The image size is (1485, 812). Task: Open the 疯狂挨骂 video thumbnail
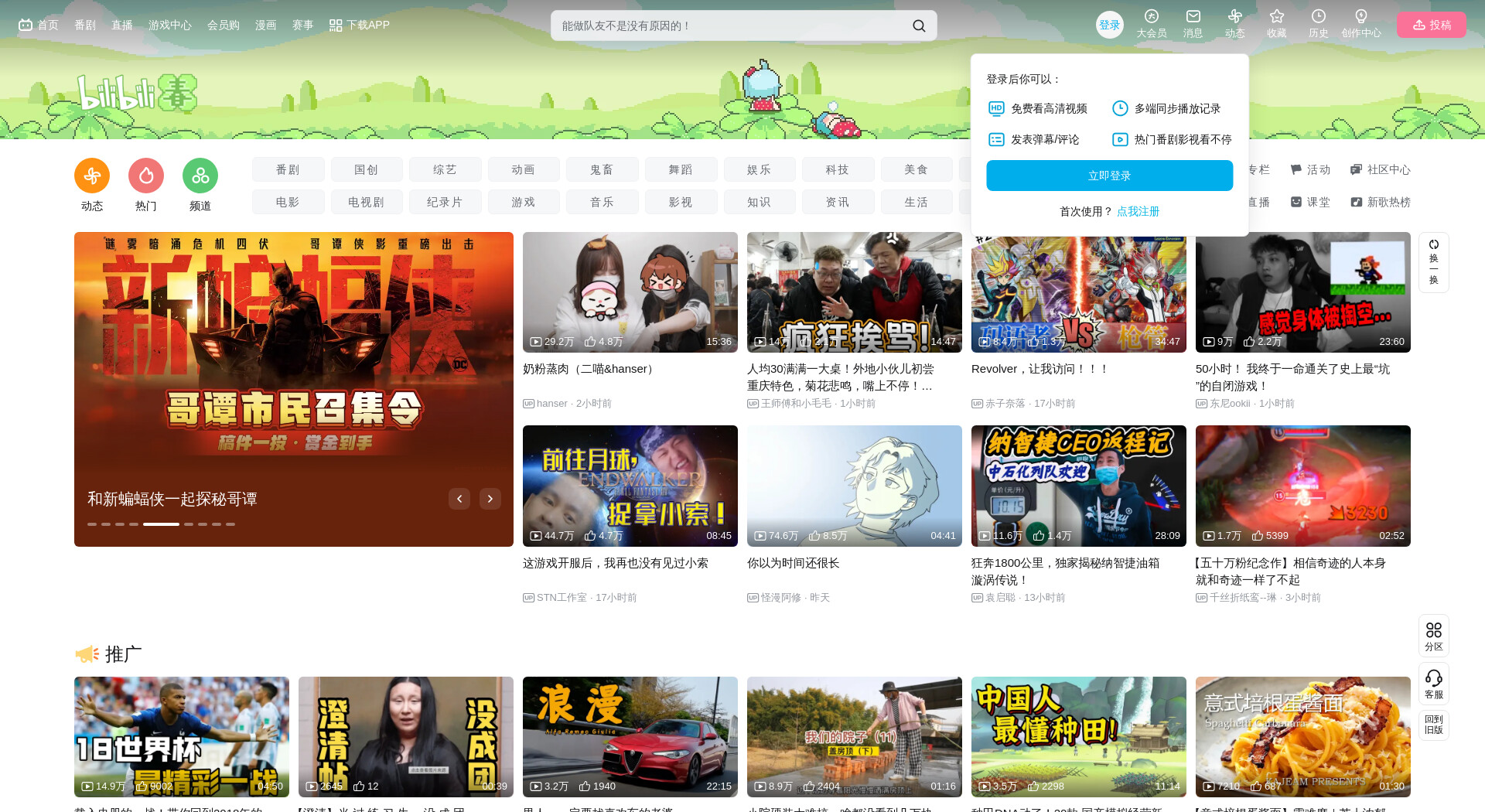pyautogui.click(x=855, y=292)
